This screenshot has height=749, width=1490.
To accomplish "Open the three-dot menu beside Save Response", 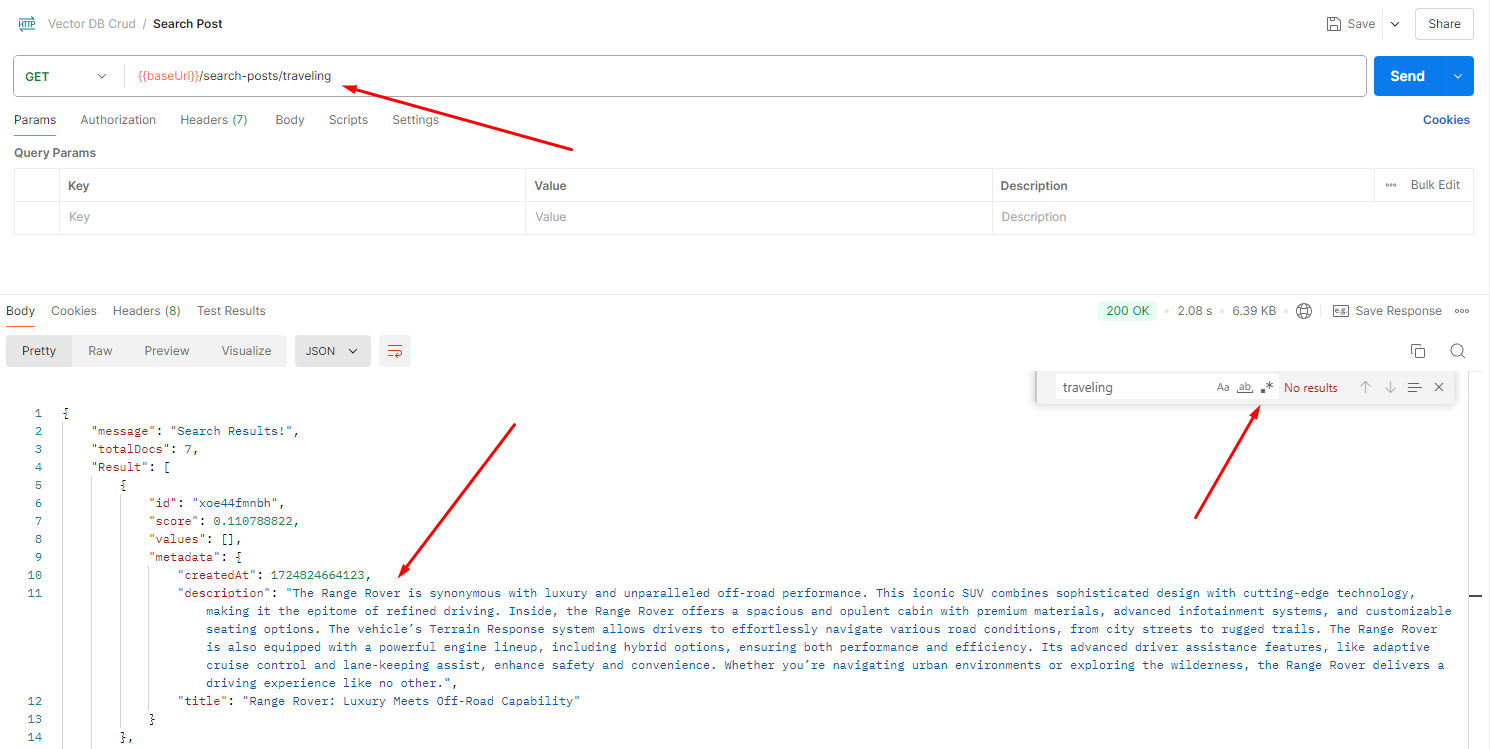I will pyautogui.click(x=1461, y=310).
